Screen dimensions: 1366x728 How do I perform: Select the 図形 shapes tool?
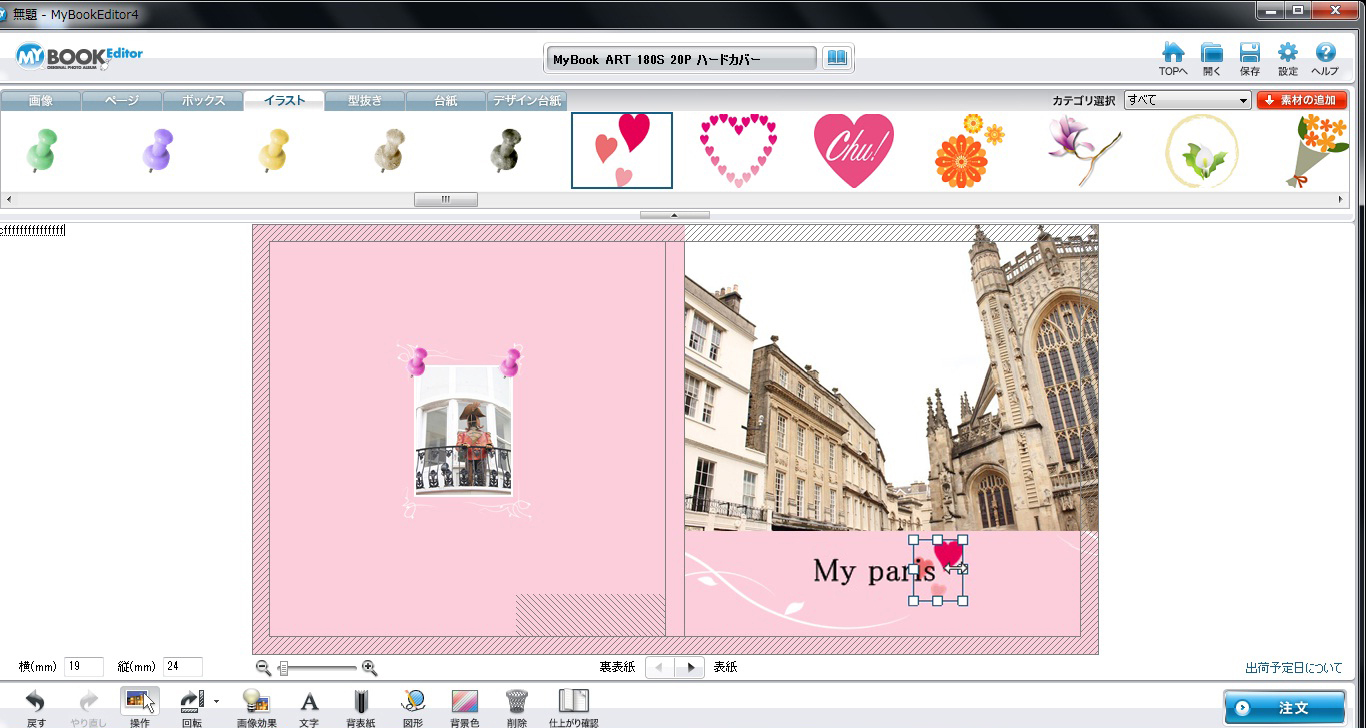point(413,702)
